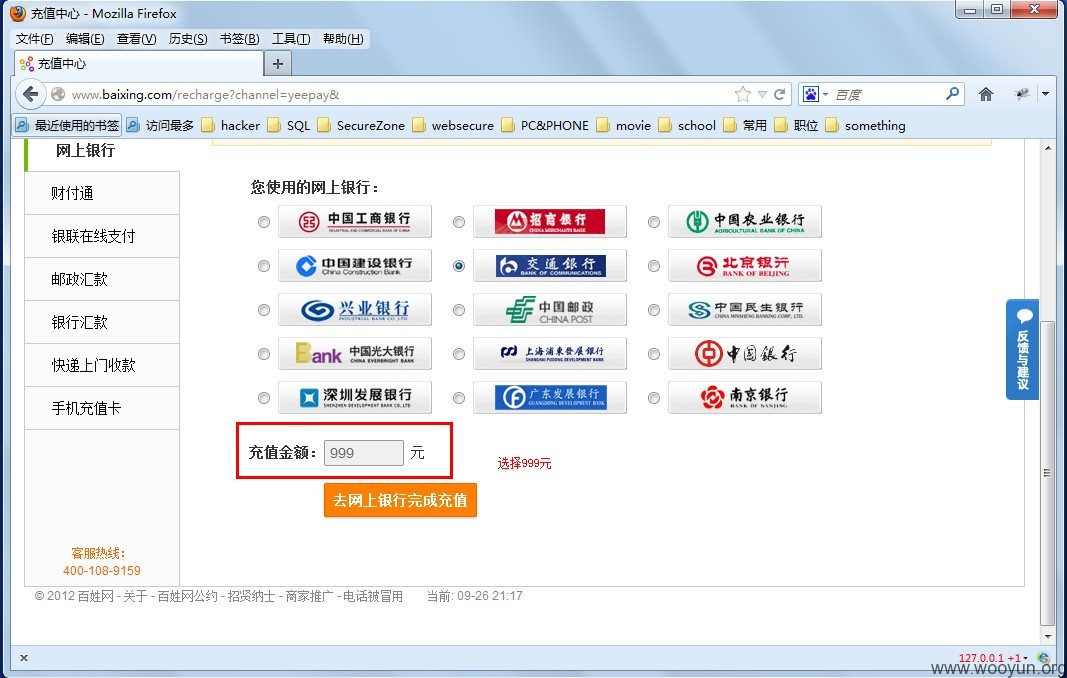Click the 中国建设银行 bank logo
Screen dimensions: 1067x678
point(355,265)
